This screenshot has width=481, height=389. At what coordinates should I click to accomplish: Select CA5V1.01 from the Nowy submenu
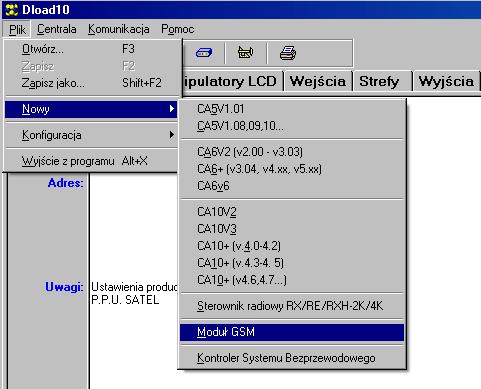(292, 109)
